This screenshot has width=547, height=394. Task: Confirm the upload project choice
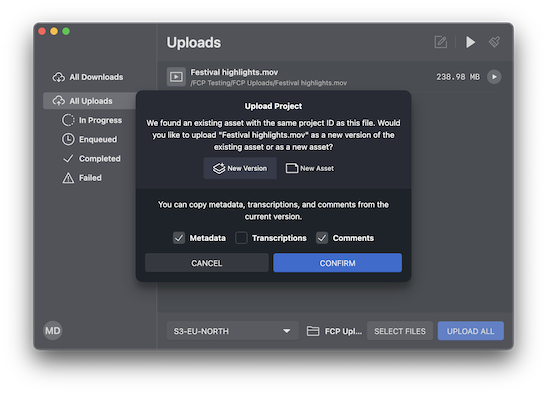click(x=337, y=263)
